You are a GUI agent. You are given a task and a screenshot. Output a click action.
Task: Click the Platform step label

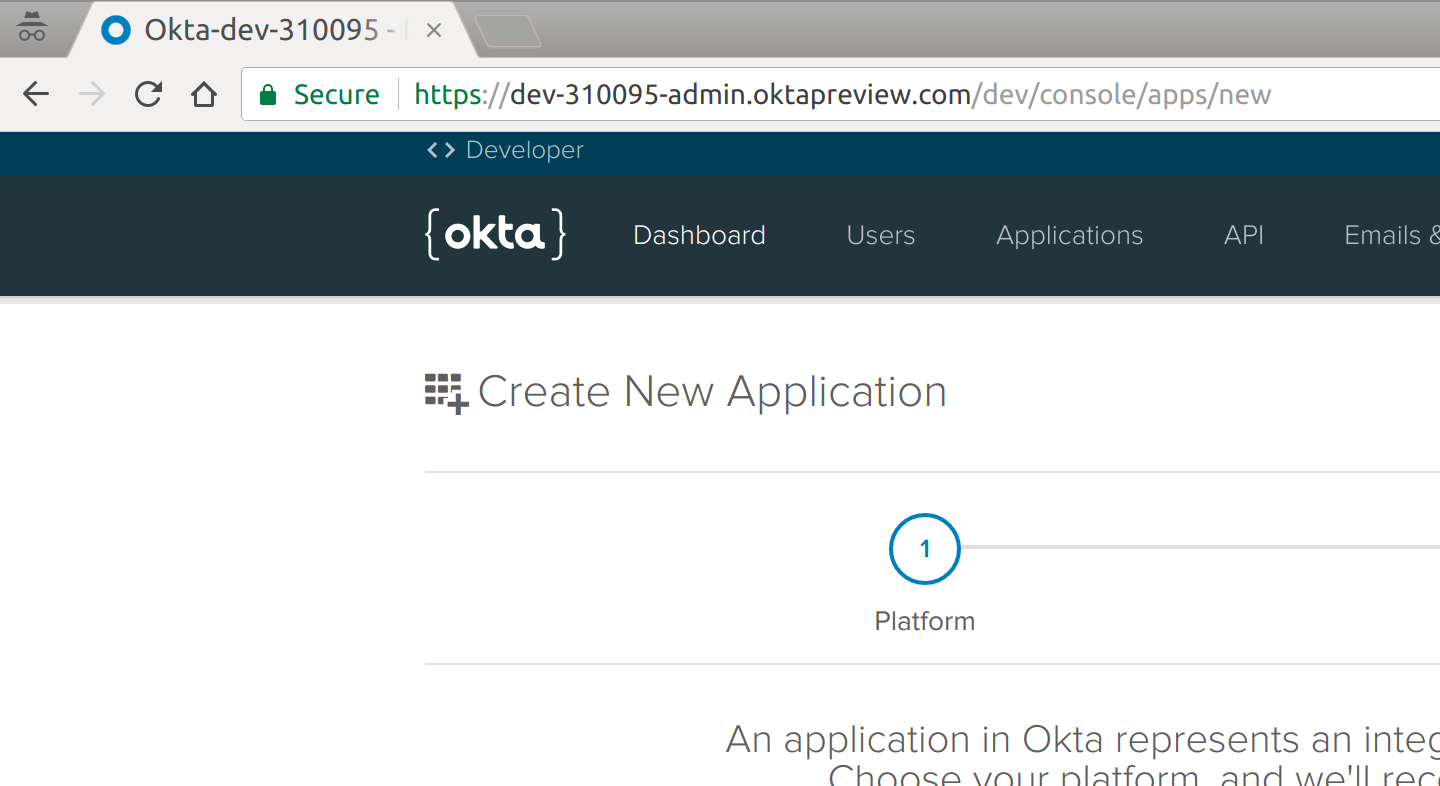[924, 620]
